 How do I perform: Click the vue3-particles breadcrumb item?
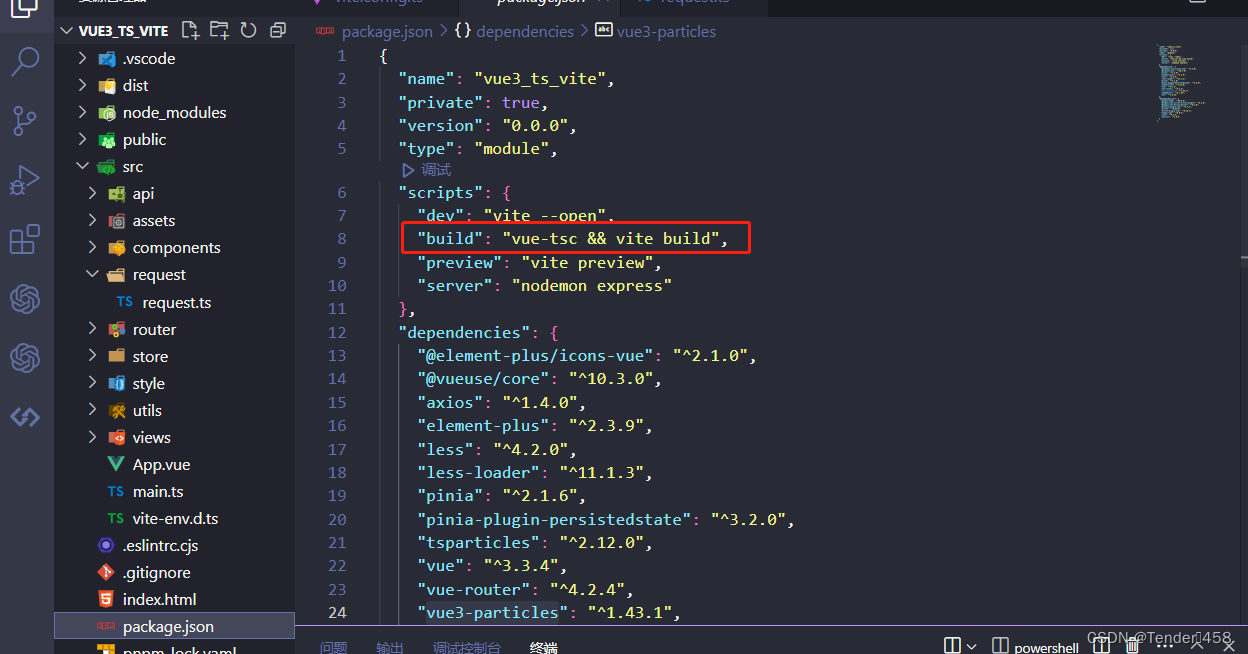[x=667, y=31]
